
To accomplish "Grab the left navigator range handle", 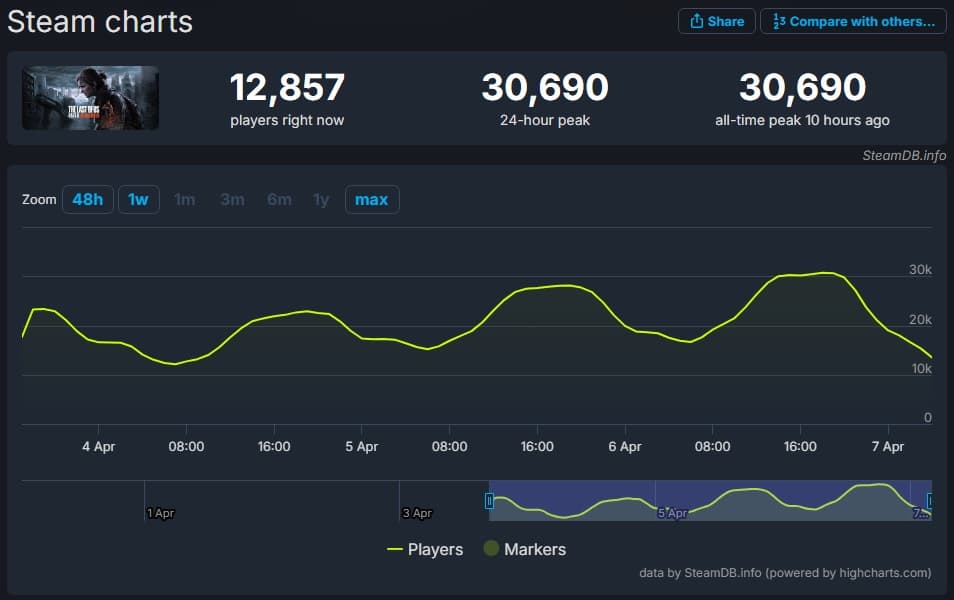I will coord(489,501).
